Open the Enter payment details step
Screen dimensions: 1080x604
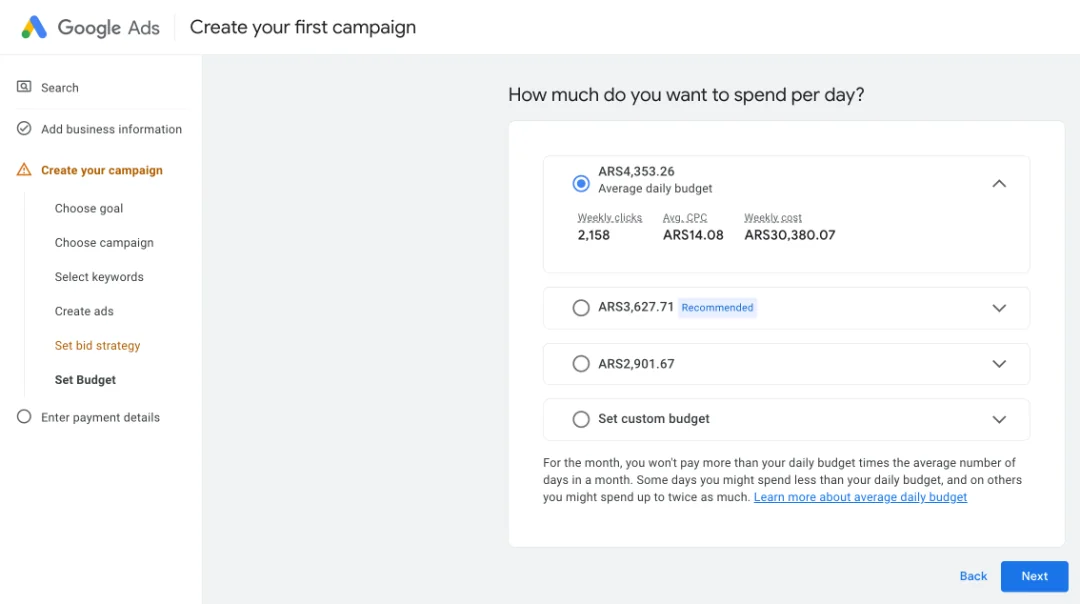101,417
